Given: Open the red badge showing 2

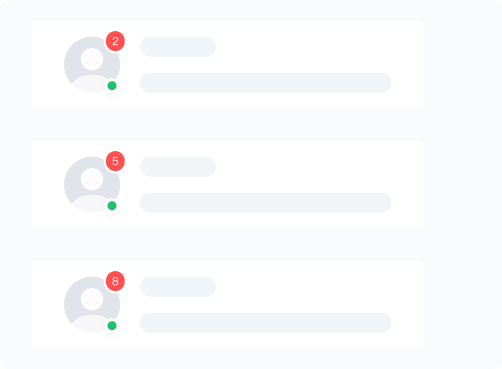Looking at the screenshot, I should pos(115,41).
